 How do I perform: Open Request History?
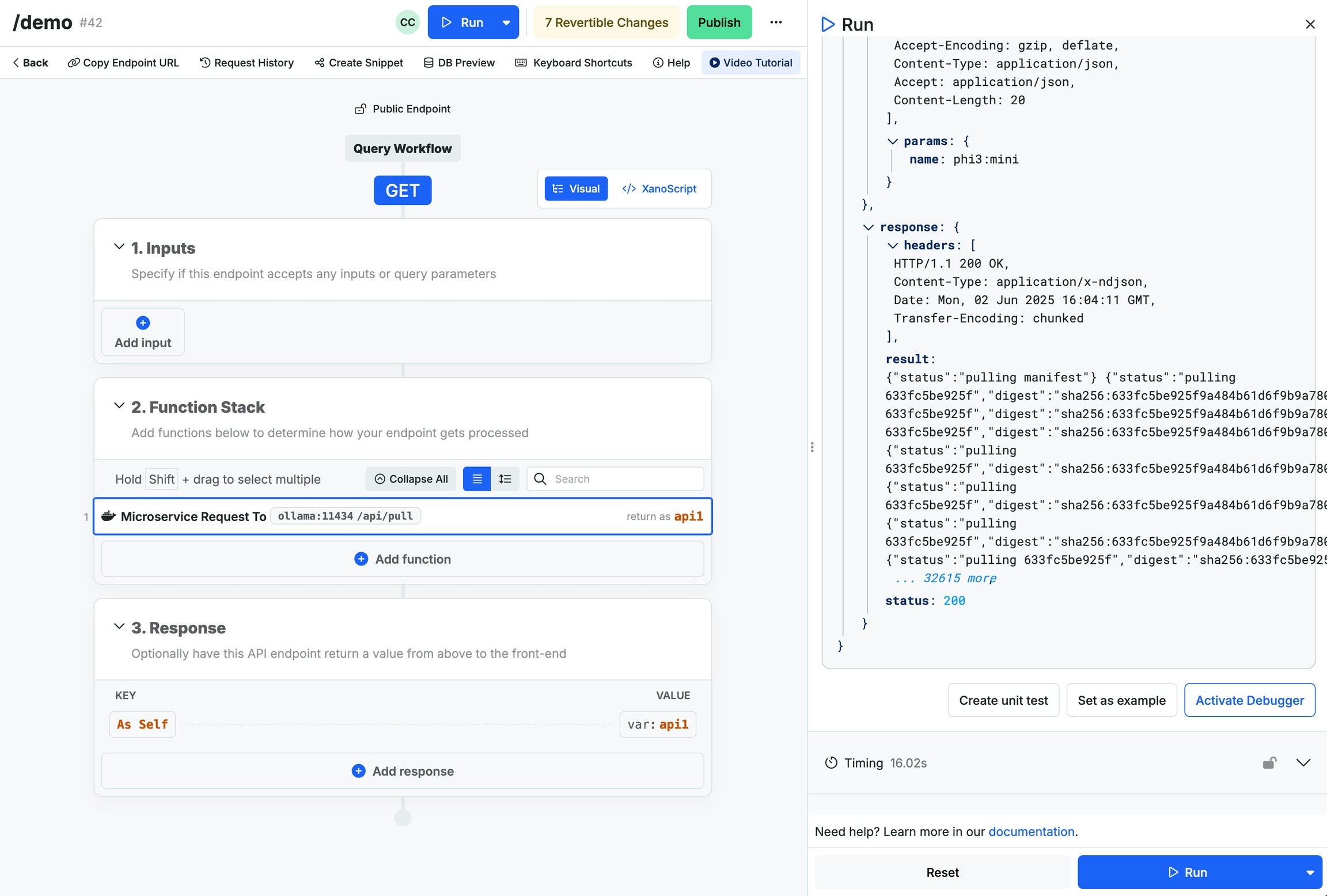point(247,63)
